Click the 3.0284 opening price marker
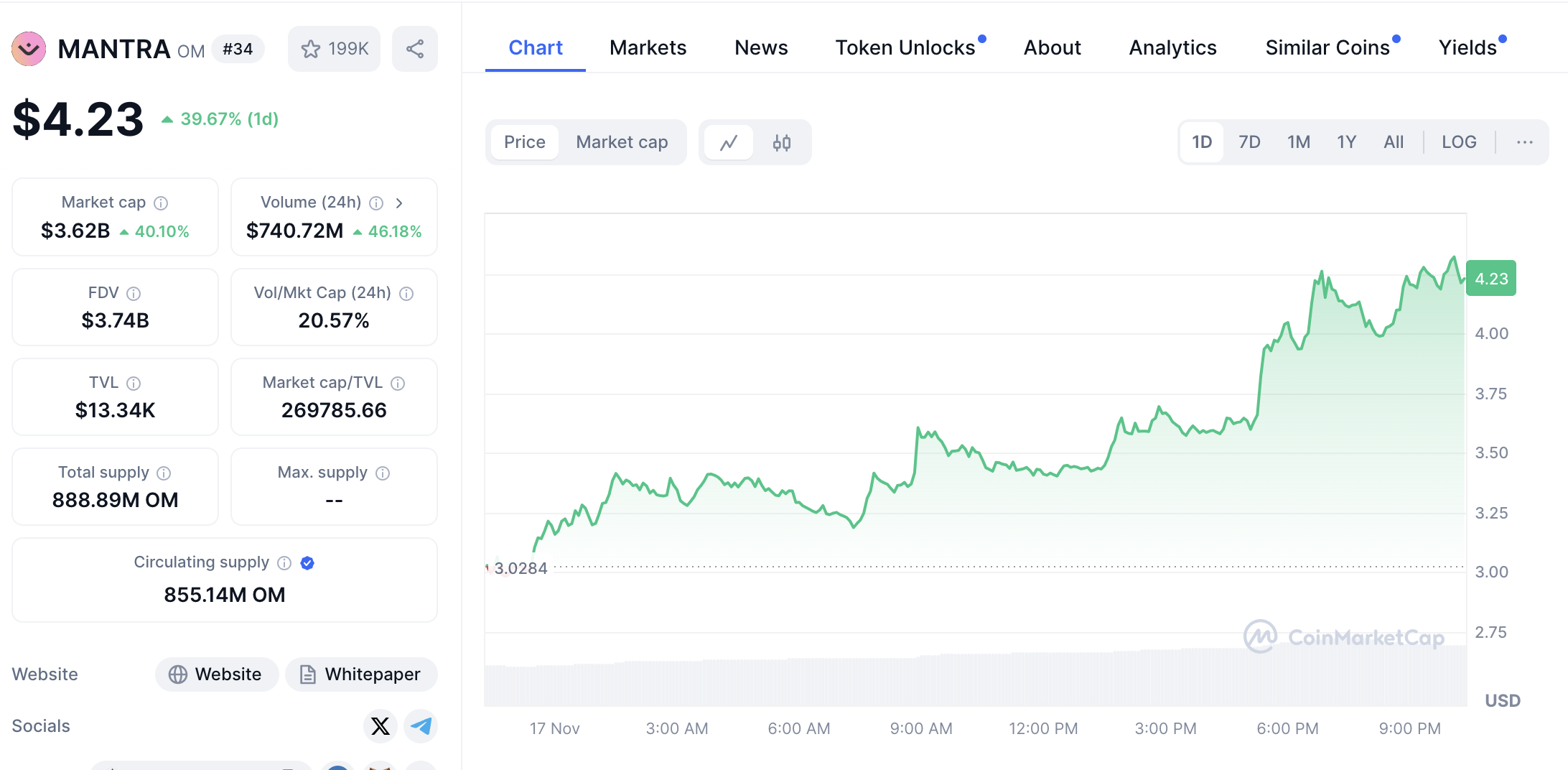This screenshot has width=1568, height=770. tap(521, 568)
